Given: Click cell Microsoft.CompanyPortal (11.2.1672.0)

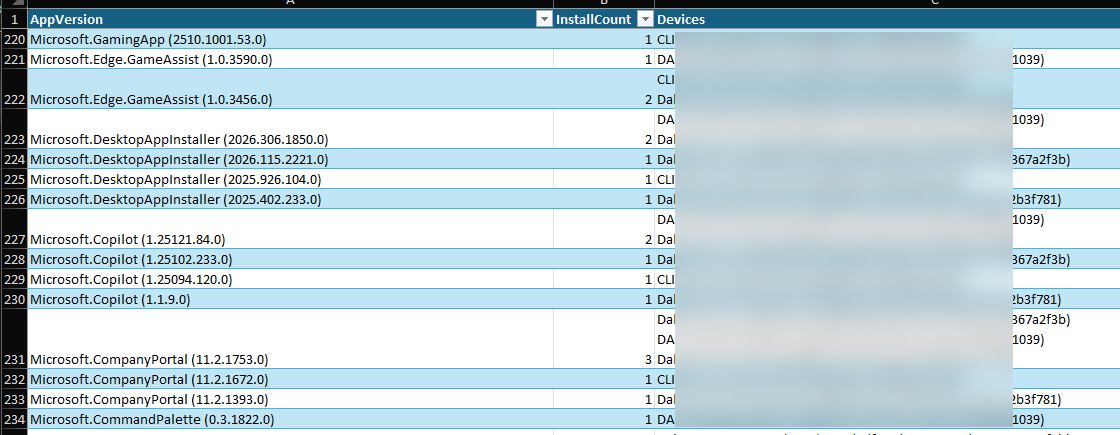Looking at the screenshot, I should coord(291,379).
